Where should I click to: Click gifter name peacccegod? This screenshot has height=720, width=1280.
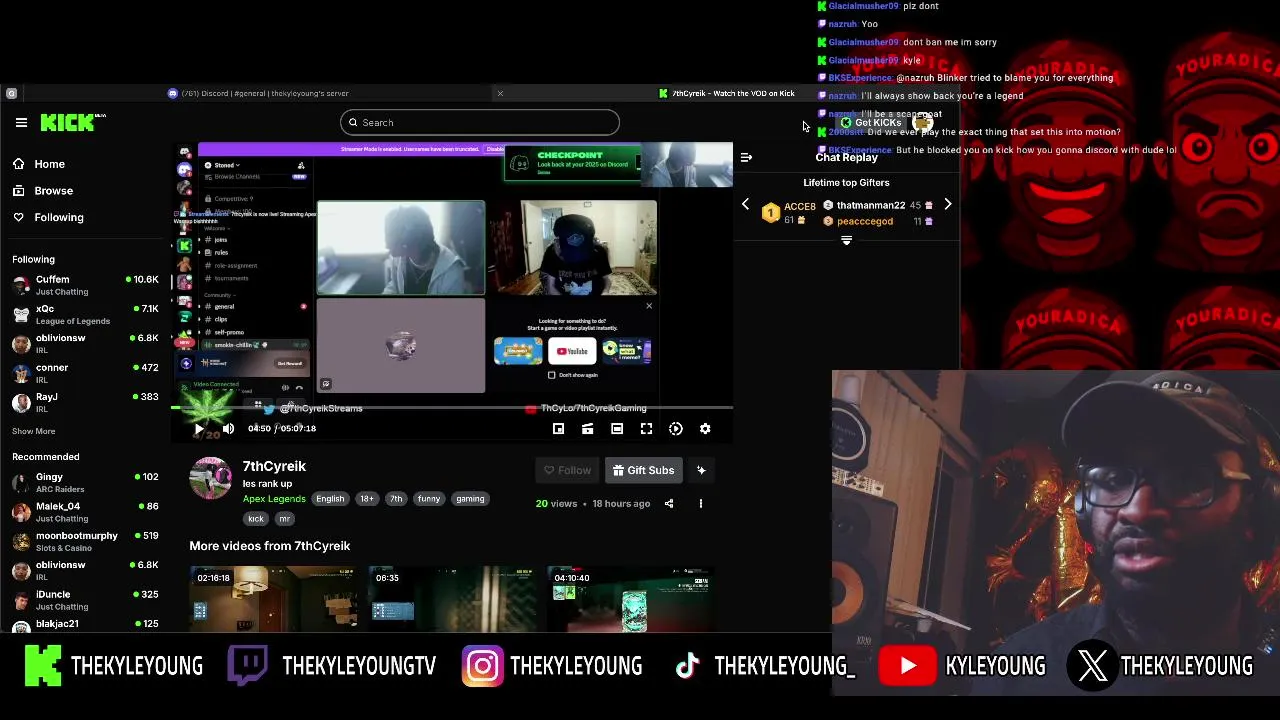[x=865, y=221]
